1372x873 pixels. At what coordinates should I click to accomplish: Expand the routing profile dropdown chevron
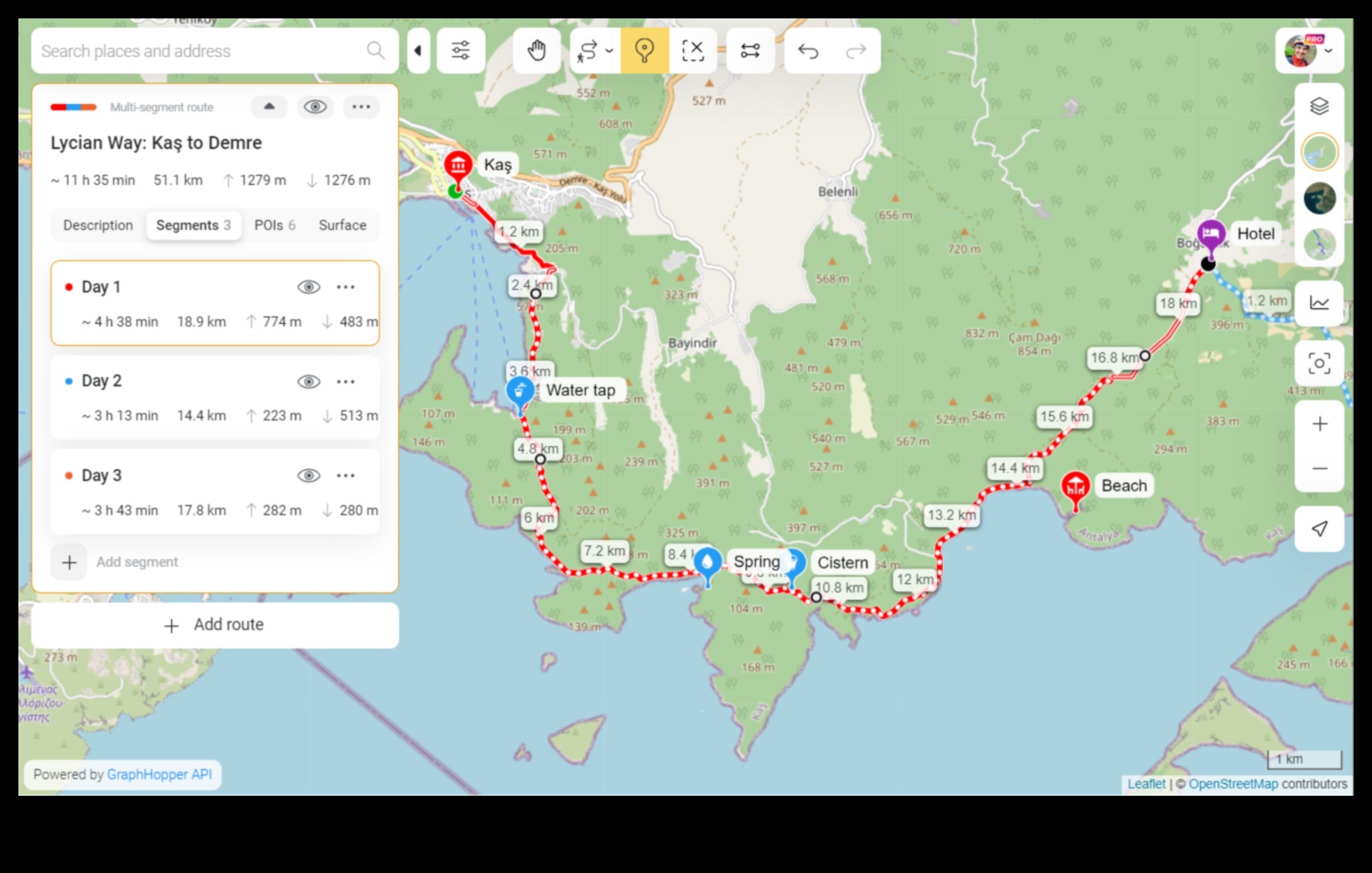click(608, 51)
